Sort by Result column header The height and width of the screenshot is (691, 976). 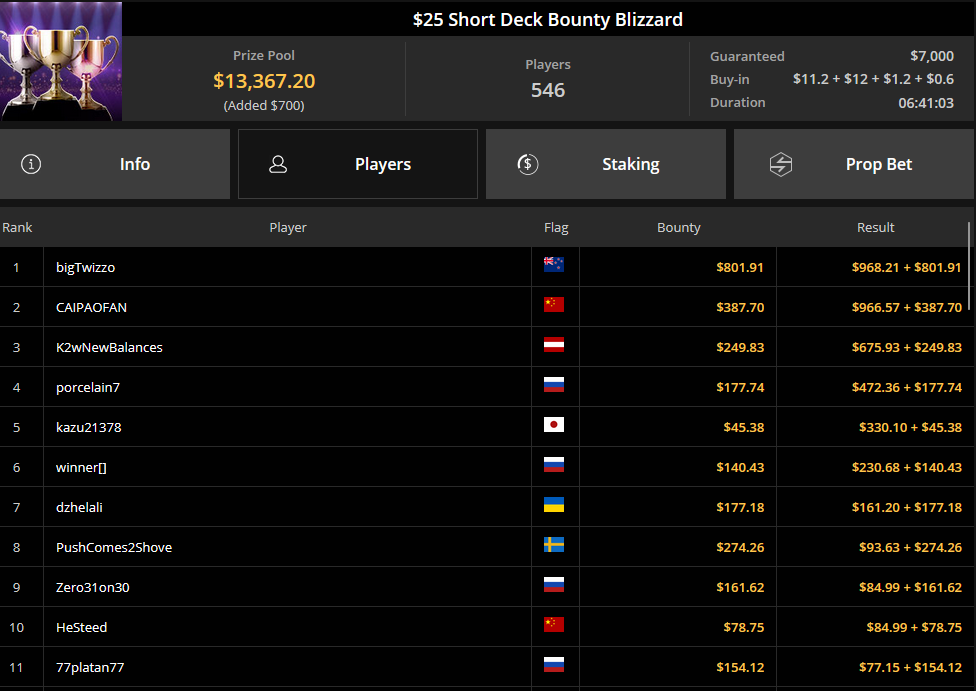pos(875,228)
